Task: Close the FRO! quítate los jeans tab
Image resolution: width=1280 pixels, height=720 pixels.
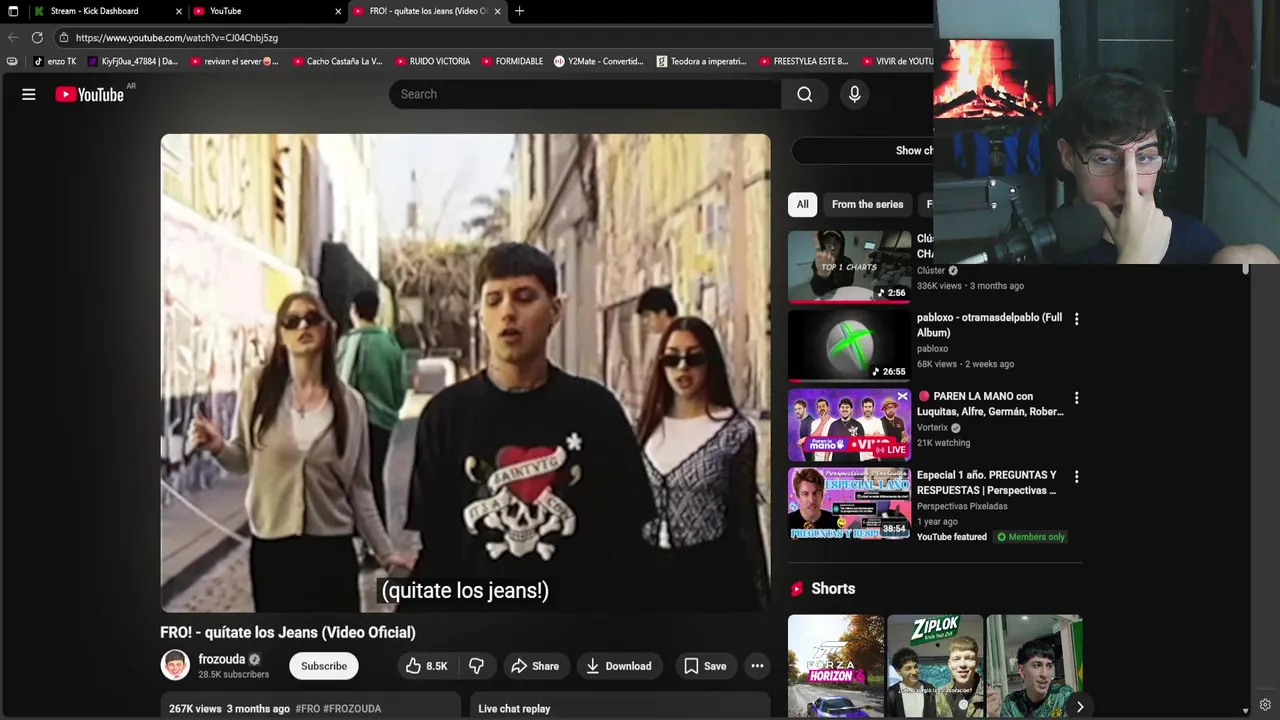Action: coord(497,11)
